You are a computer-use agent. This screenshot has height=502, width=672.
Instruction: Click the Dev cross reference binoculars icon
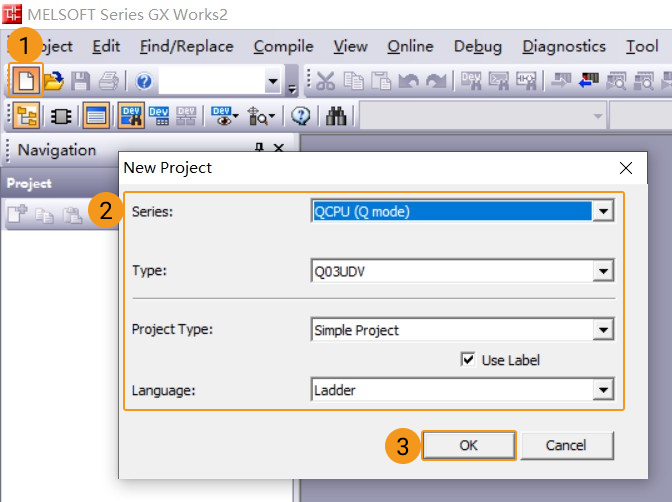click(131, 115)
